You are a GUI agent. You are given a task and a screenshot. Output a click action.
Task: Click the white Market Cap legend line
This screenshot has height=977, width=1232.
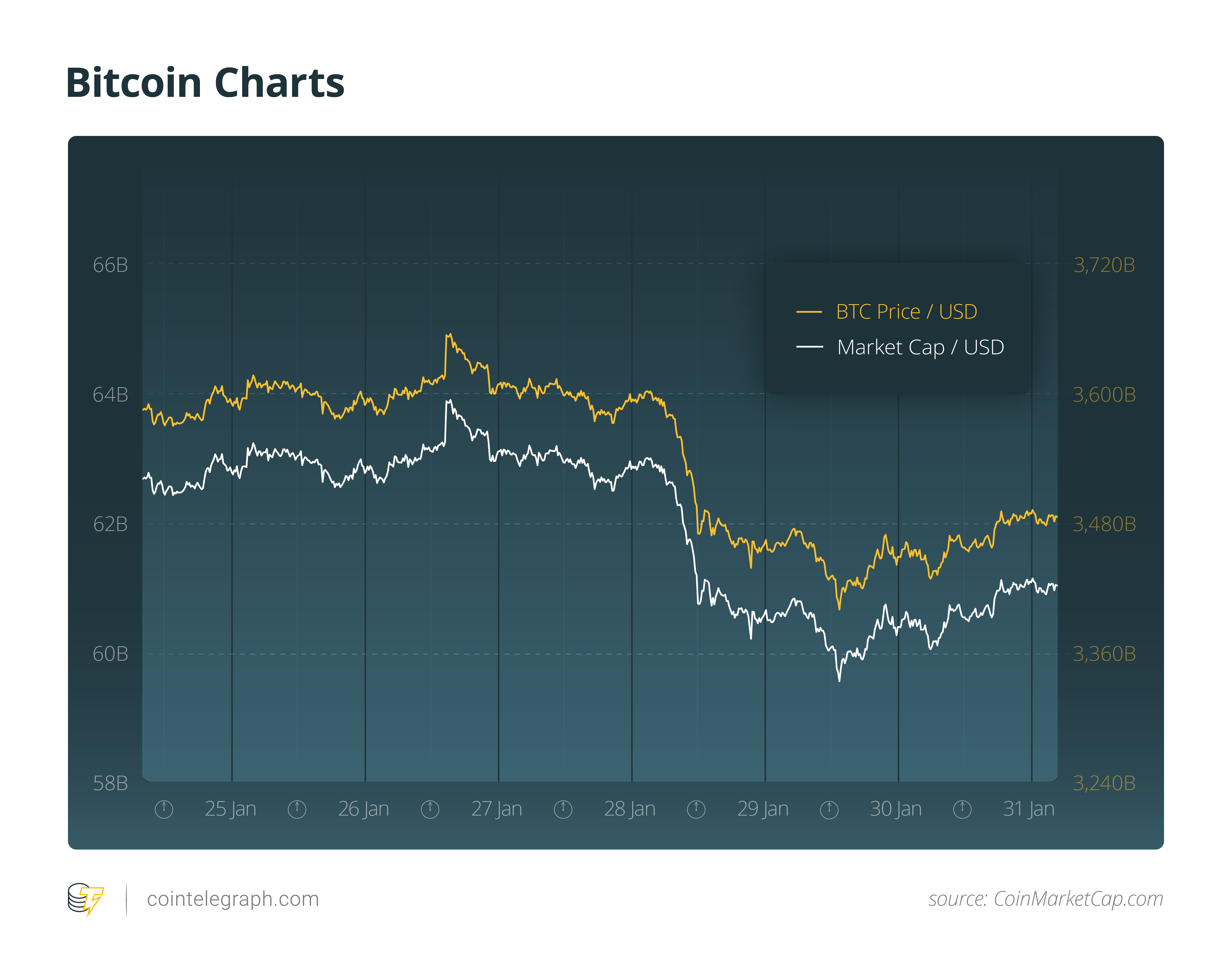(809, 347)
